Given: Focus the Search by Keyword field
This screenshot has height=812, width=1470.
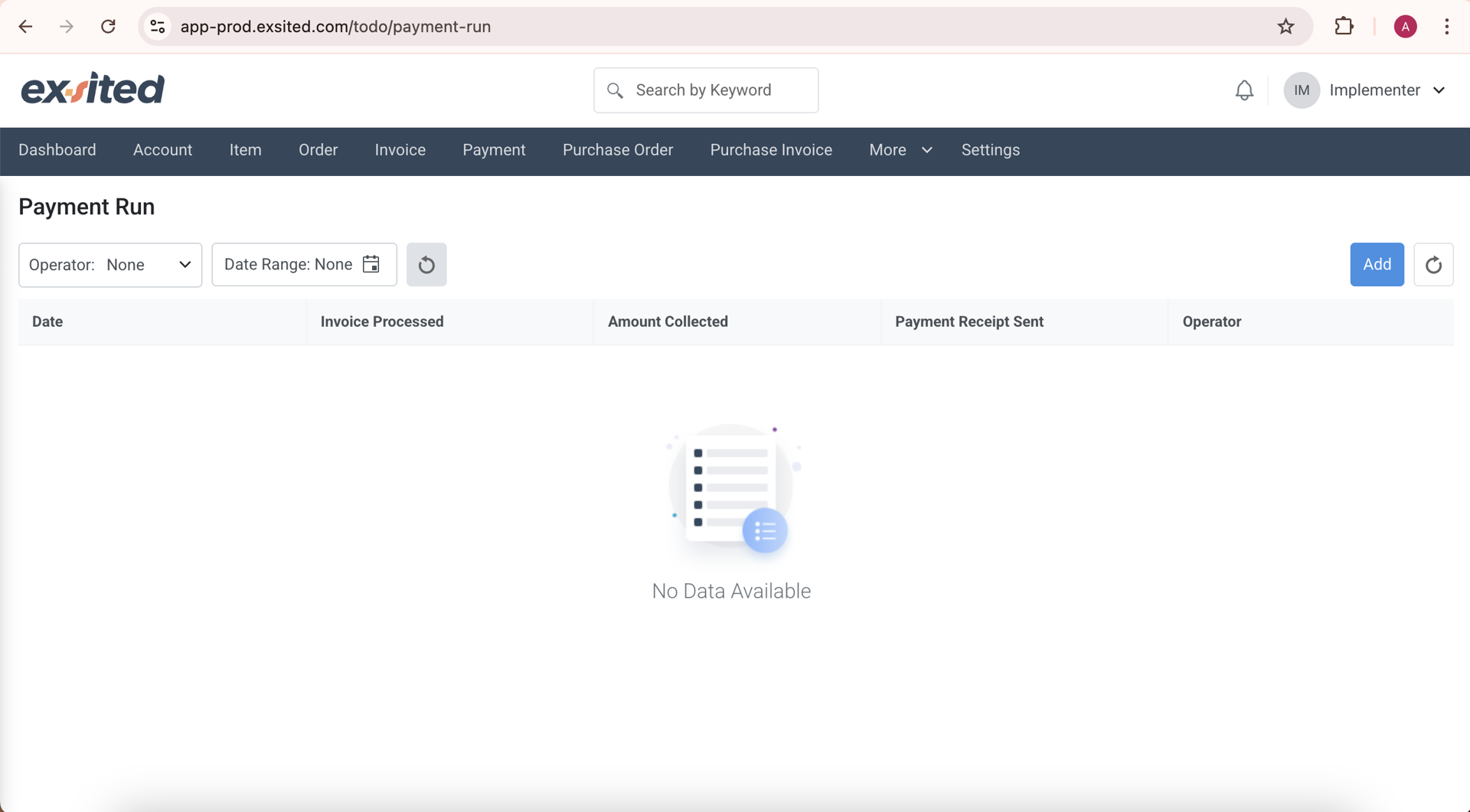Looking at the screenshot, I should [x=706, y=90].
